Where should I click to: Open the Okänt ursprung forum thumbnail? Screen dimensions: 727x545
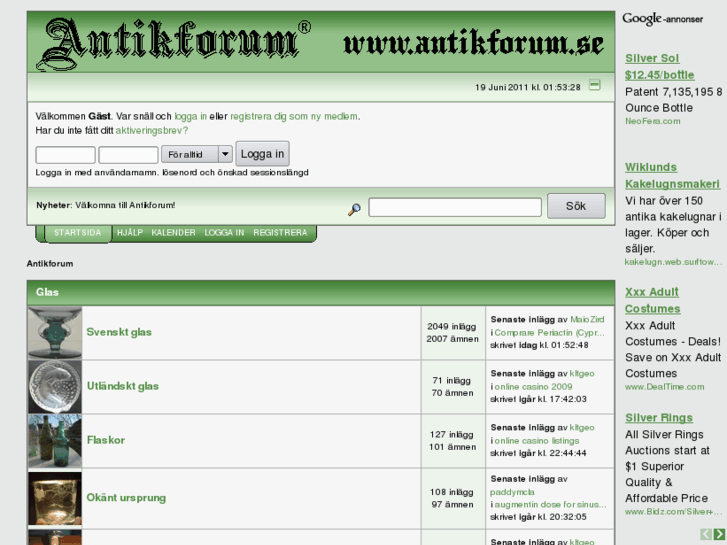55,498
